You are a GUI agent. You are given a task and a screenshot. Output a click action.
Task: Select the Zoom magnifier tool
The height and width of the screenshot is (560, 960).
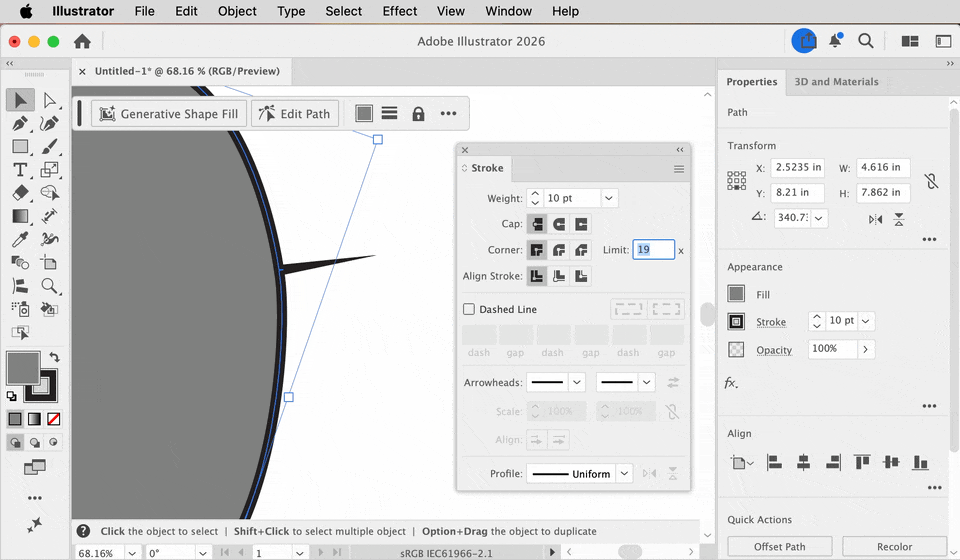pyautogui.click(x=50, y=286)
